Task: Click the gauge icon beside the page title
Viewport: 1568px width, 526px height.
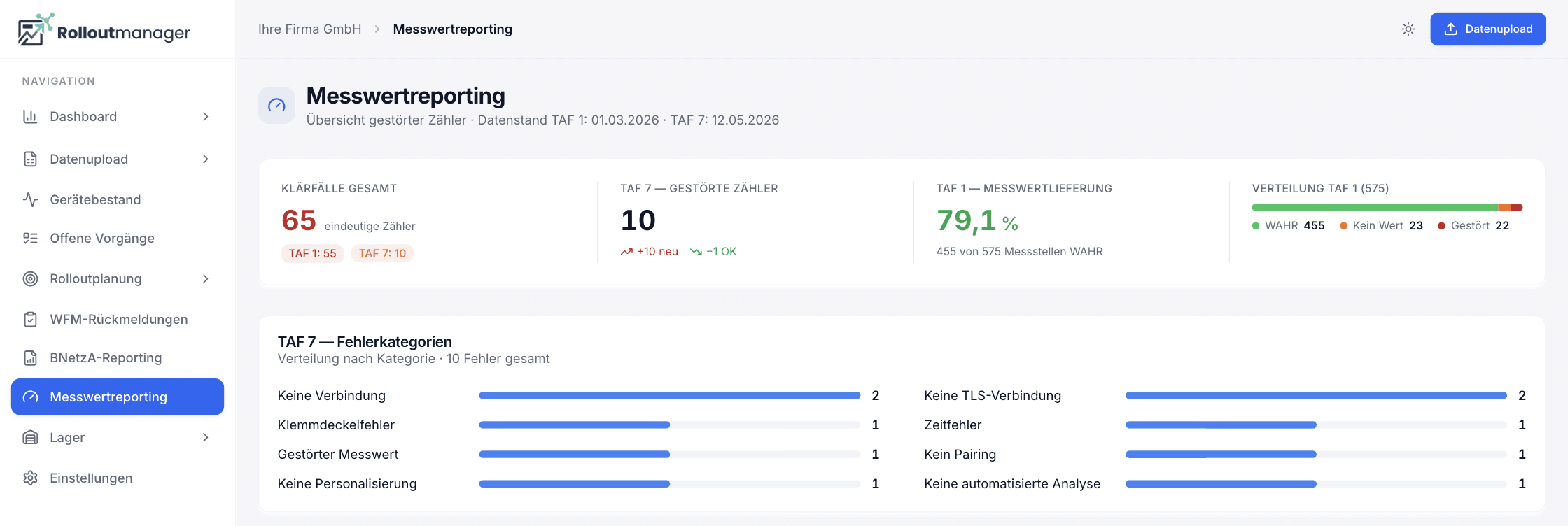Action: [x=276, y=106]
